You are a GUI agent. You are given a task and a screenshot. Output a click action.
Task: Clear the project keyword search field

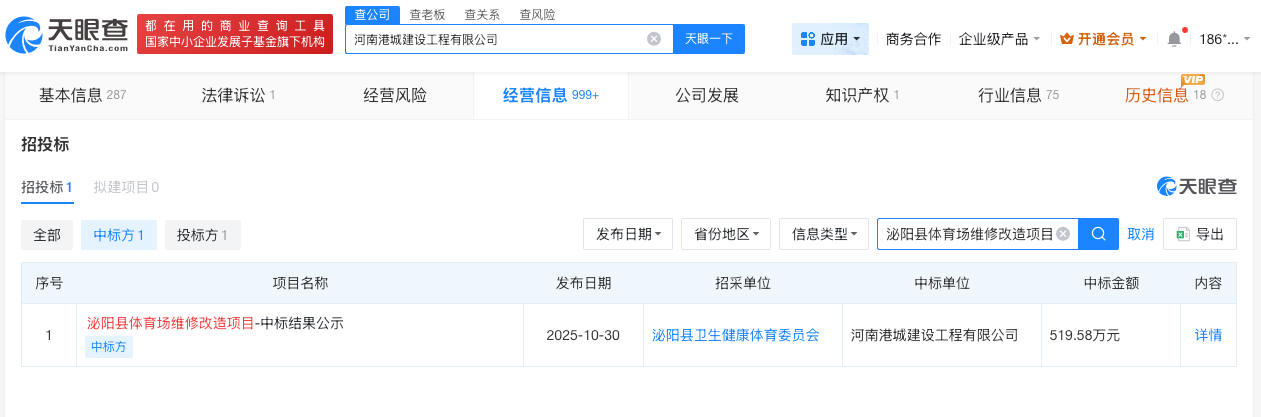1063,234
